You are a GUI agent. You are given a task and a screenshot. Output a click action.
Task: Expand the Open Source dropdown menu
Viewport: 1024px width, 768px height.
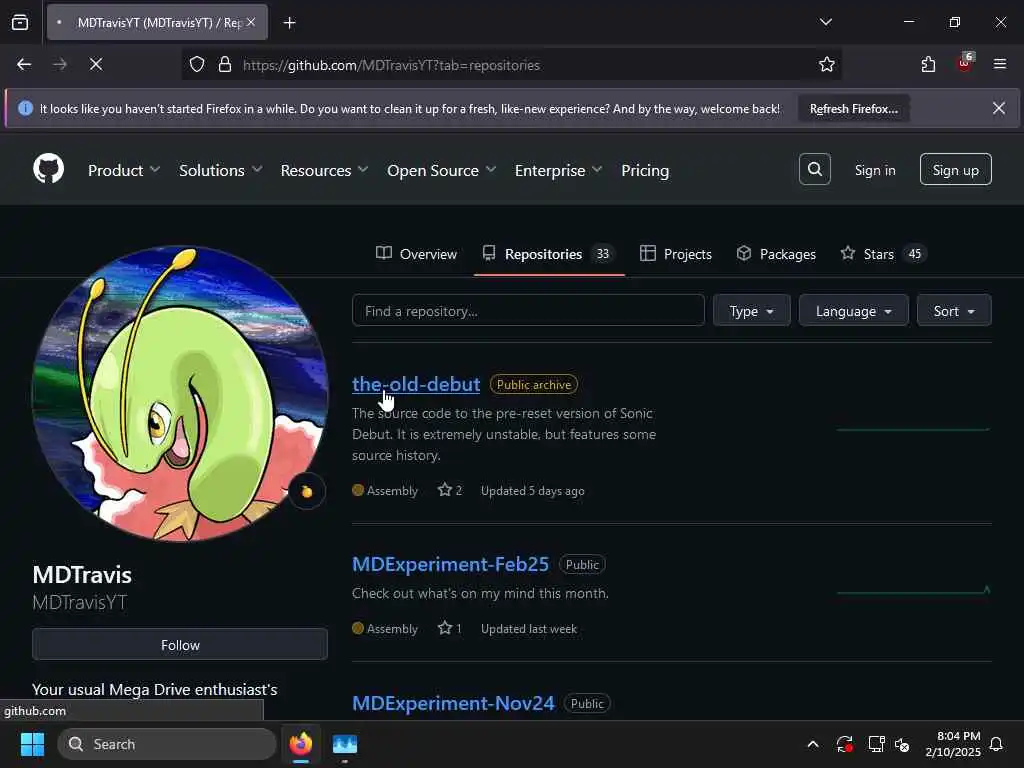441,170
